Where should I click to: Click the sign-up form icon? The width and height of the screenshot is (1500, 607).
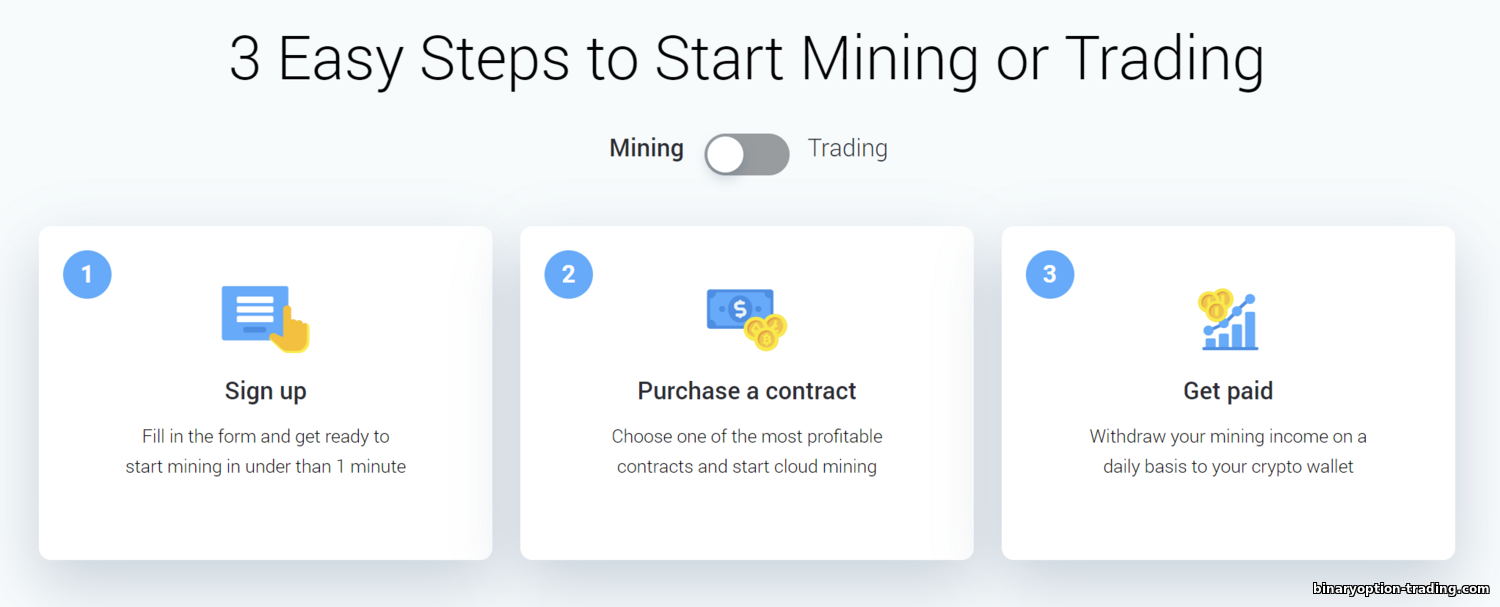click(266, 319)
